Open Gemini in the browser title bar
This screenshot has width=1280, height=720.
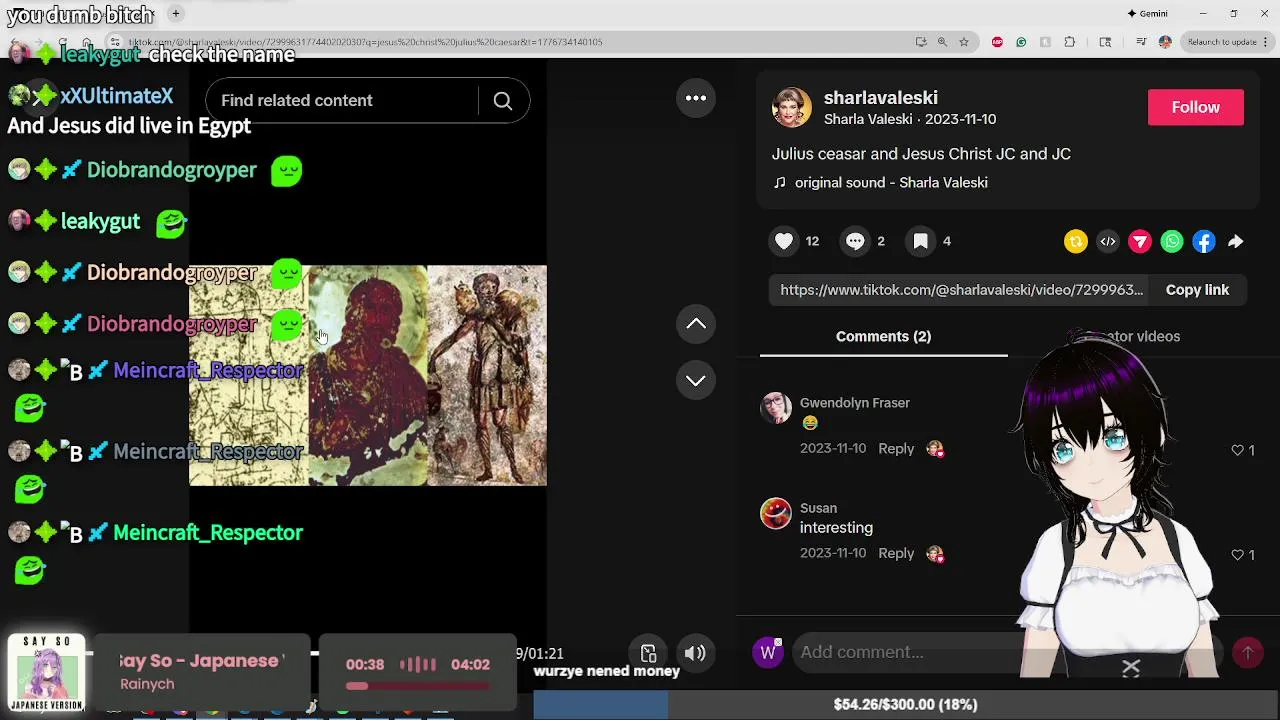point(1147,13)
